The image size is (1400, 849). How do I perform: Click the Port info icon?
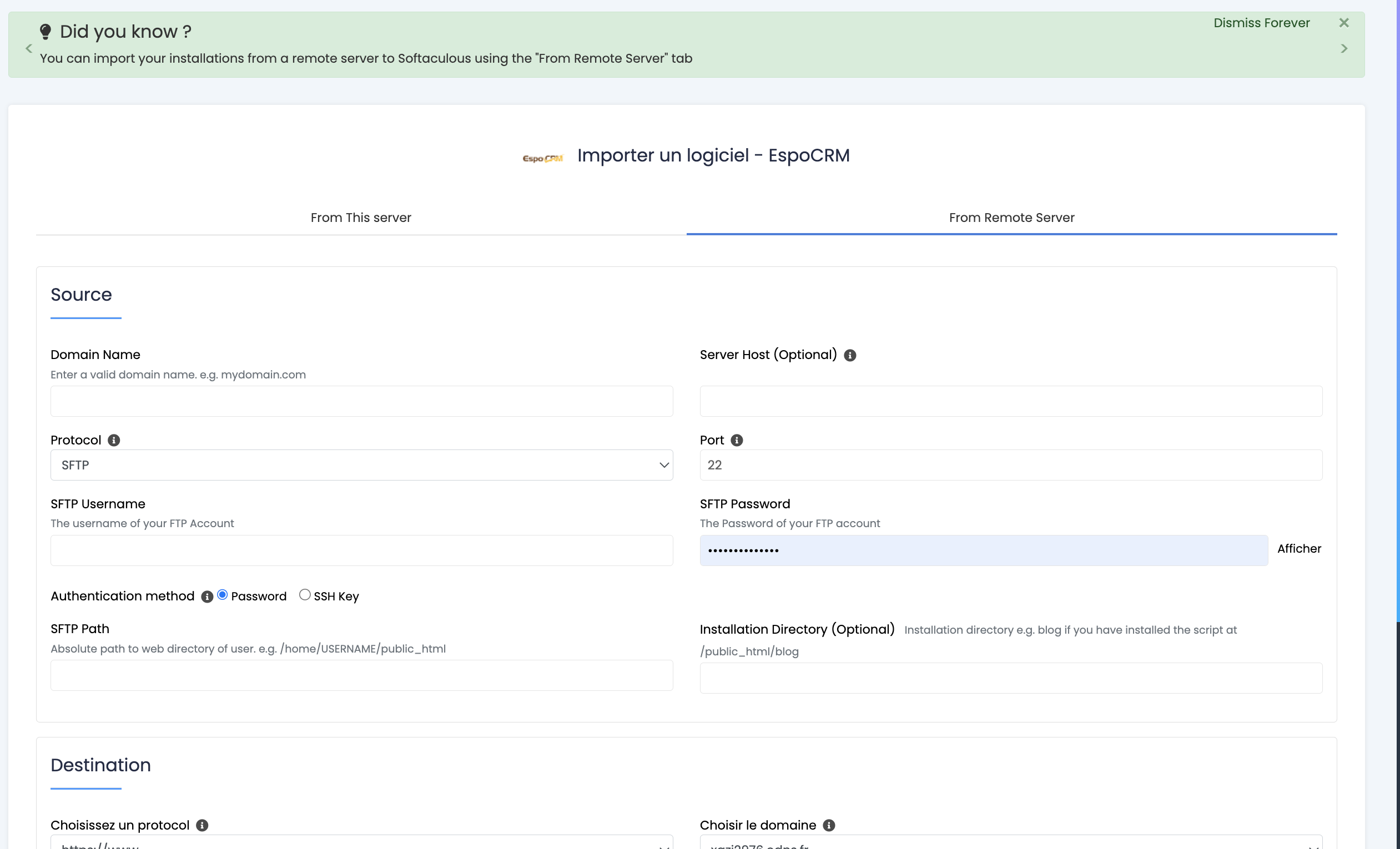(x=737, y=441)
